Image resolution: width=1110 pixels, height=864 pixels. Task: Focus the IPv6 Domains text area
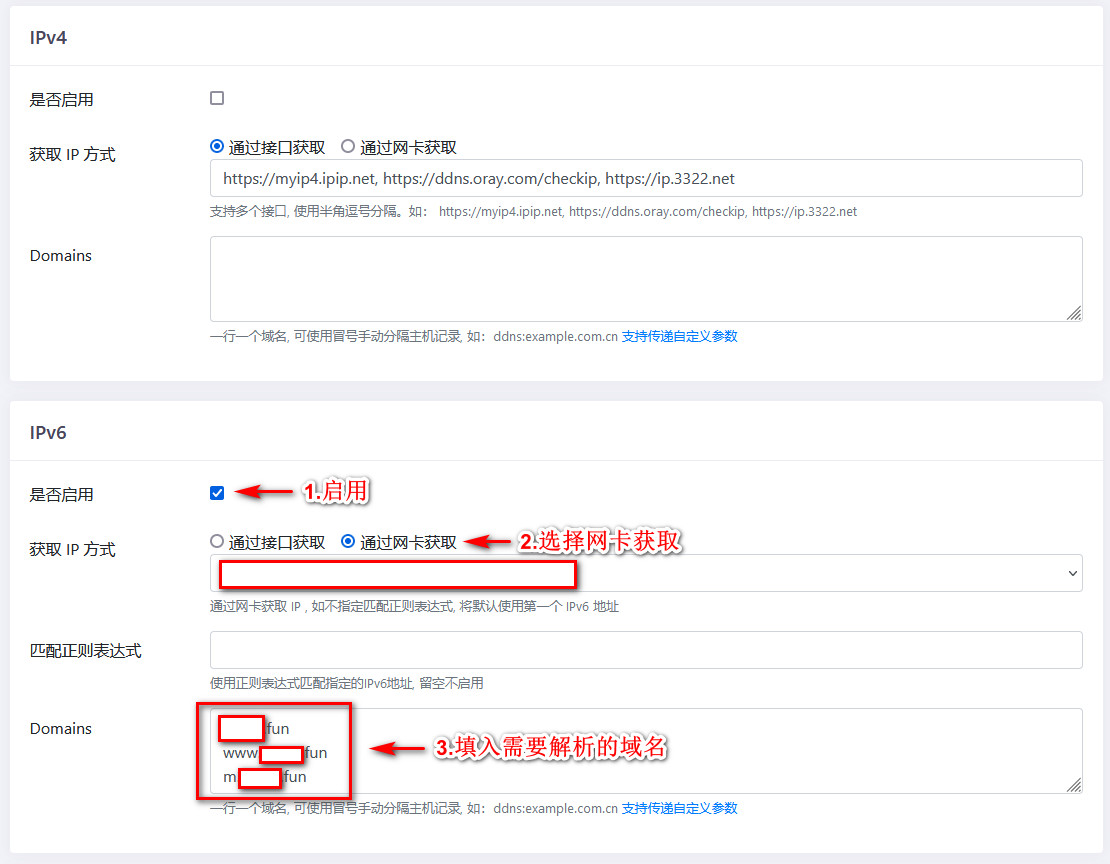(x=700, y=750)
